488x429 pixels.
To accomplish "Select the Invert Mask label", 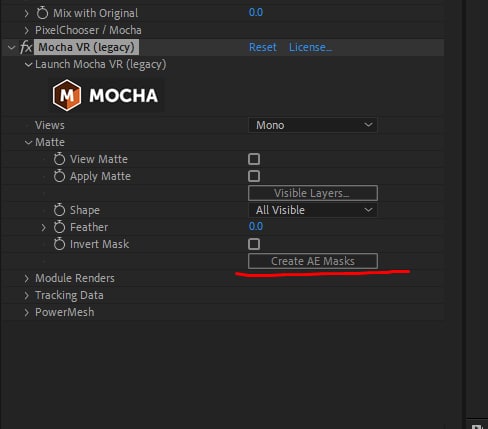I will [99, 244].
